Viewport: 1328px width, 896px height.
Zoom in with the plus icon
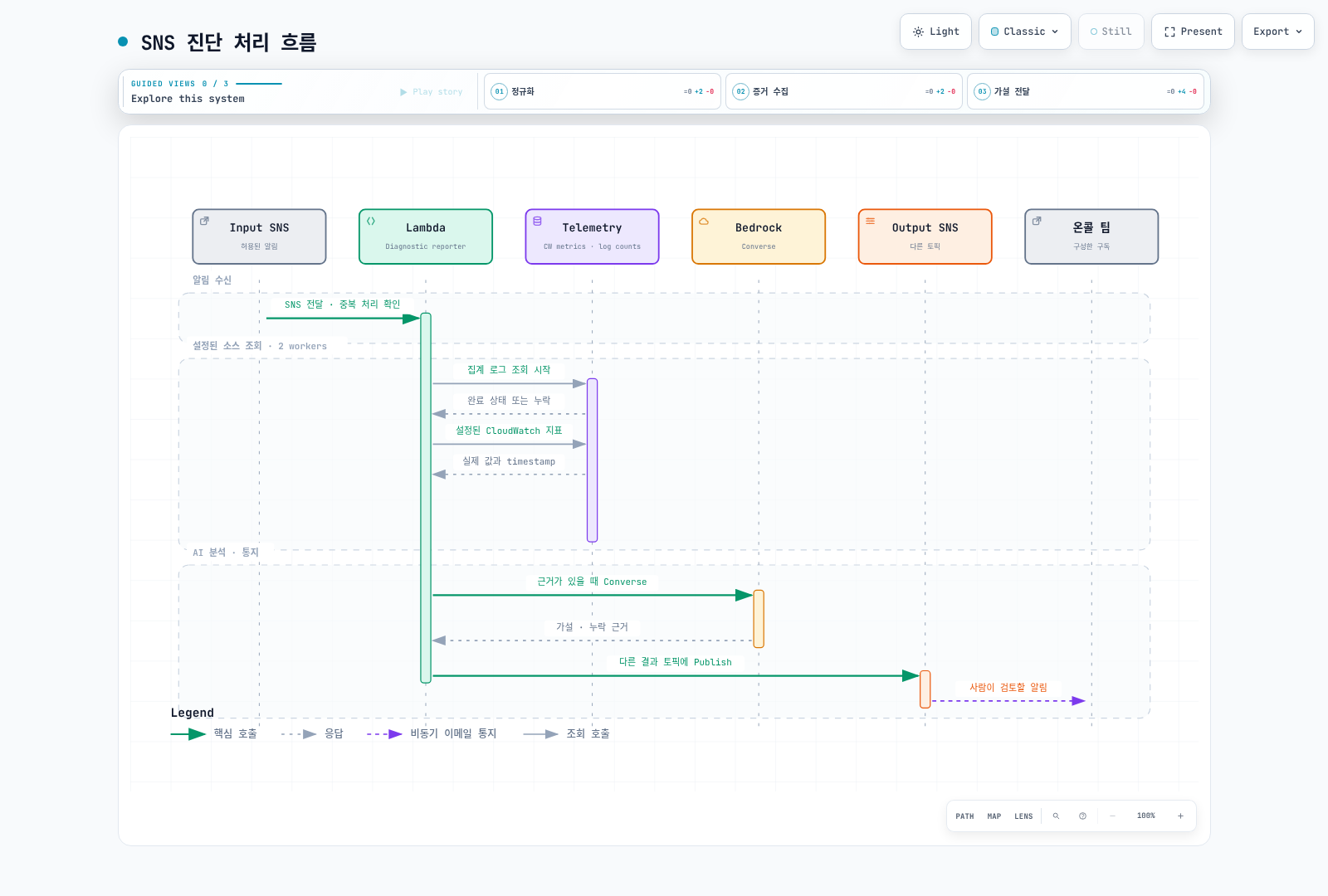coord(1180,816)
